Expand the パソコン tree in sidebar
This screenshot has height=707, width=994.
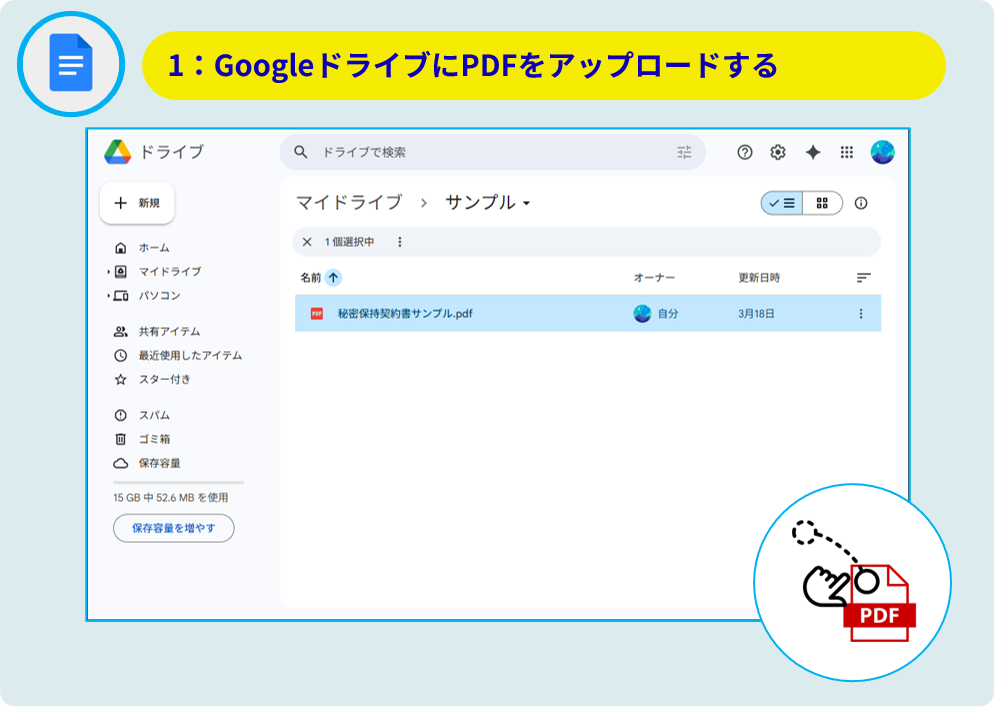point(108,296)
